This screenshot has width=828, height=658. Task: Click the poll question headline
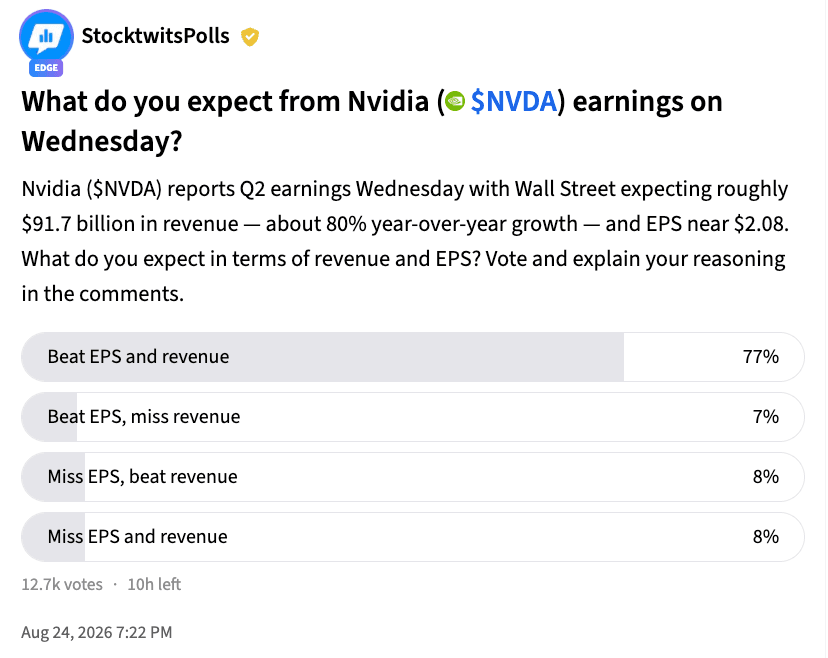[372, 121]
